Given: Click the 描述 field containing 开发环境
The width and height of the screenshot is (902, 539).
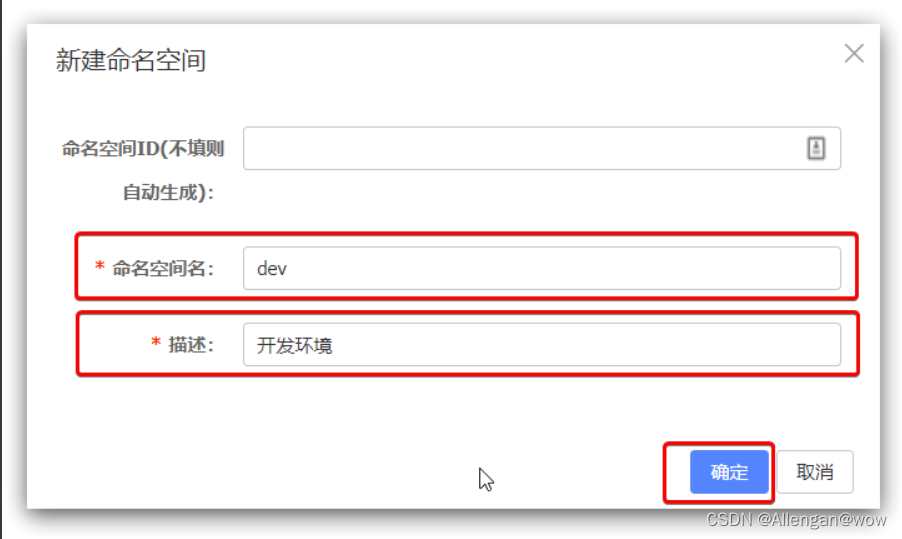Looking at the screenshot, I should click(542, 345).
